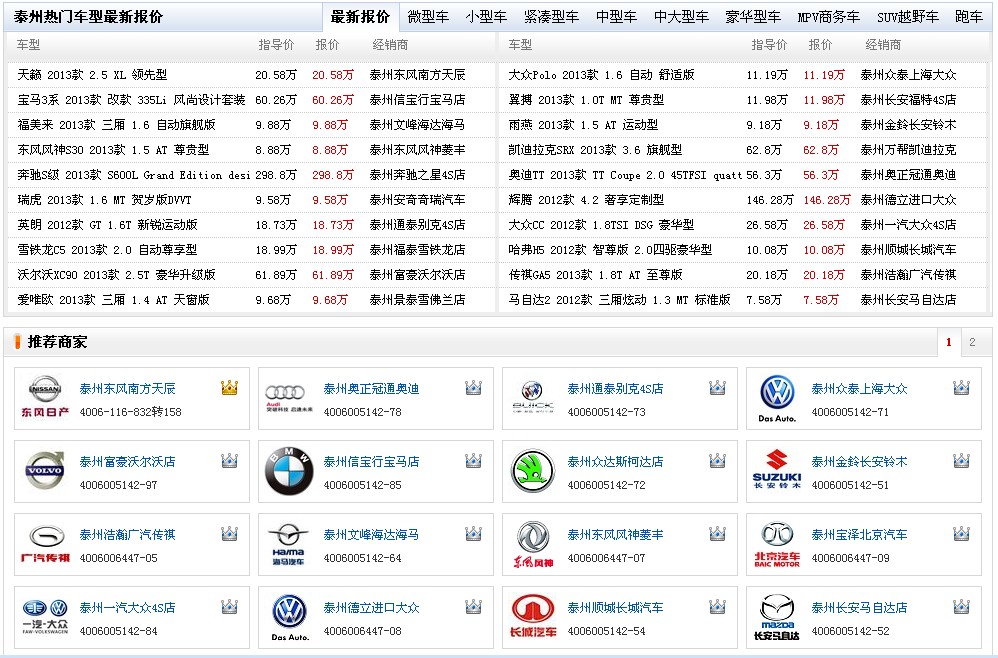Click the GAC logo for 泰州浩瀚广汽传祺
Screen dimensions: 998x658
coord(45,544)
